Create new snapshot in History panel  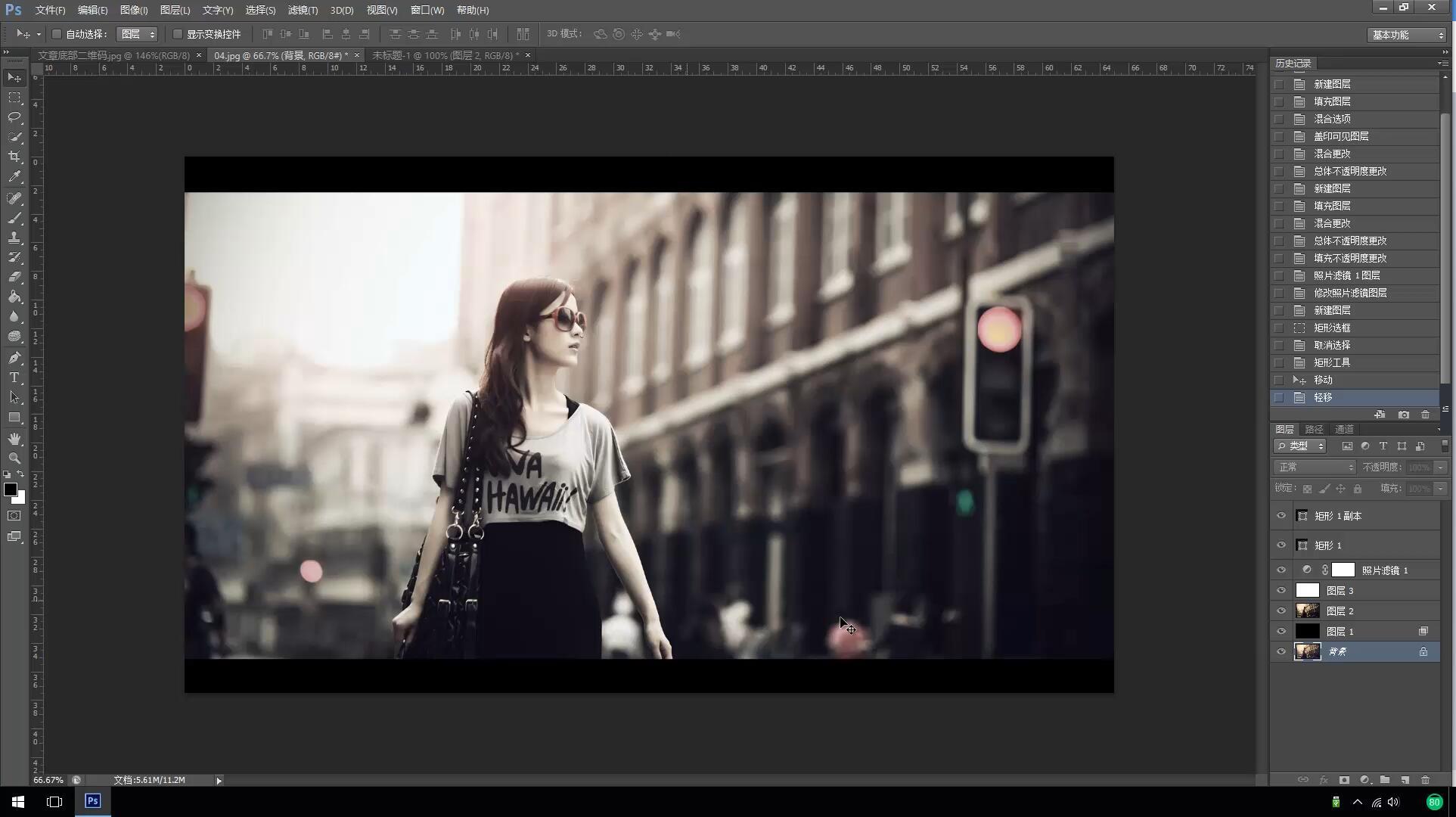click(x=1404, y=415)
